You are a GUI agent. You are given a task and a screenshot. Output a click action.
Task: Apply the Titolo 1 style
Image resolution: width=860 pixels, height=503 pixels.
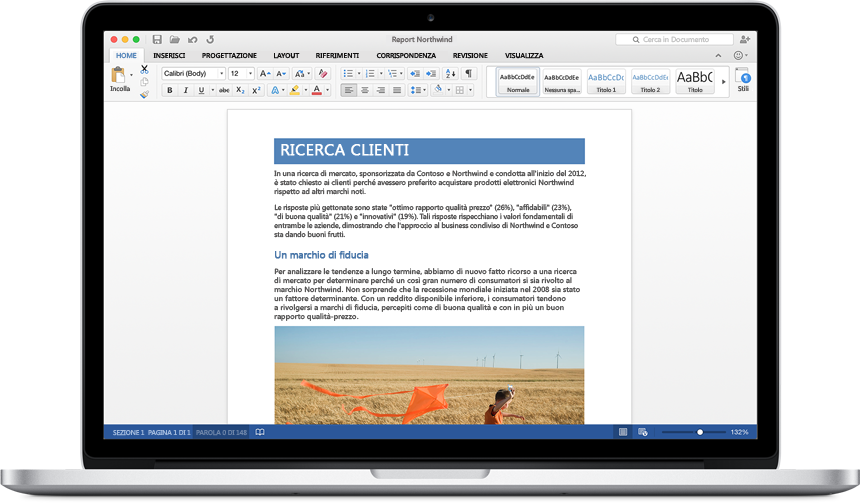[x=606, y=82]
